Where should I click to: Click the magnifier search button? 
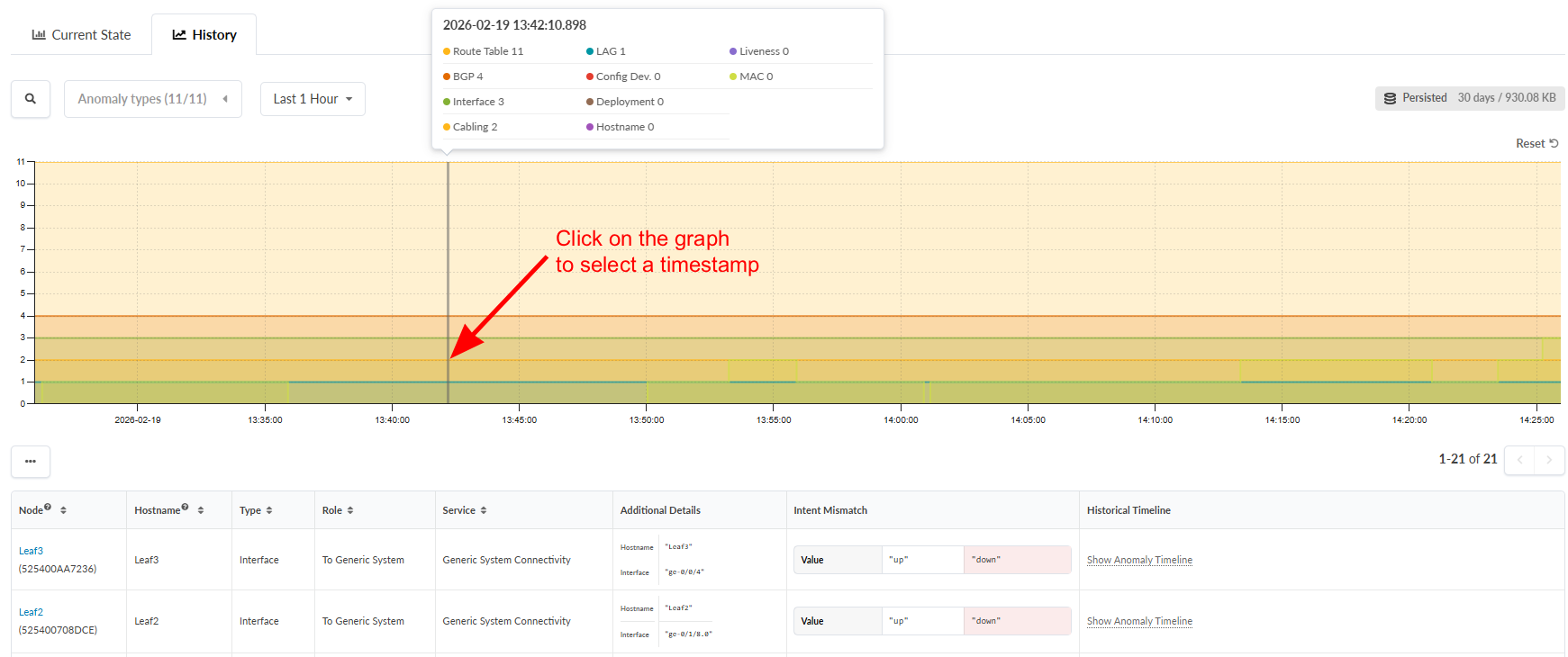tap(31, 99)
